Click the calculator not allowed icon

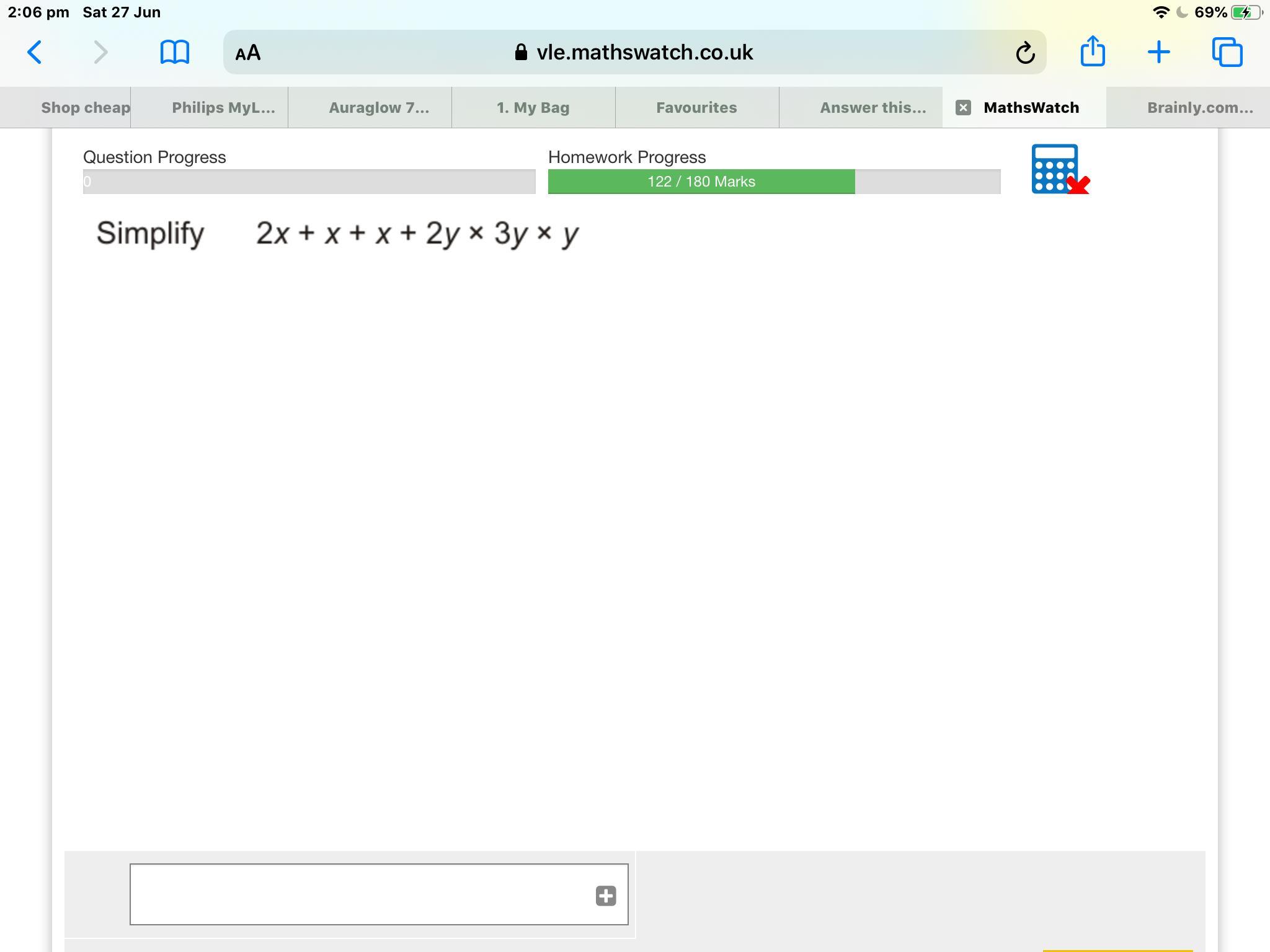(1059, 169)
